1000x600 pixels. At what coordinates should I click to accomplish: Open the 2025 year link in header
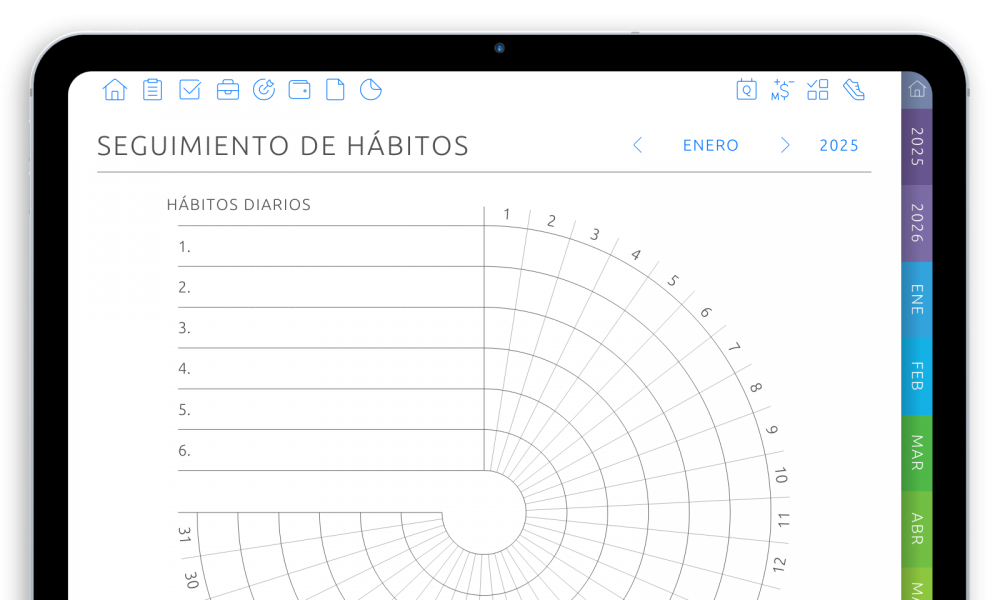click(x=839, y=145)
